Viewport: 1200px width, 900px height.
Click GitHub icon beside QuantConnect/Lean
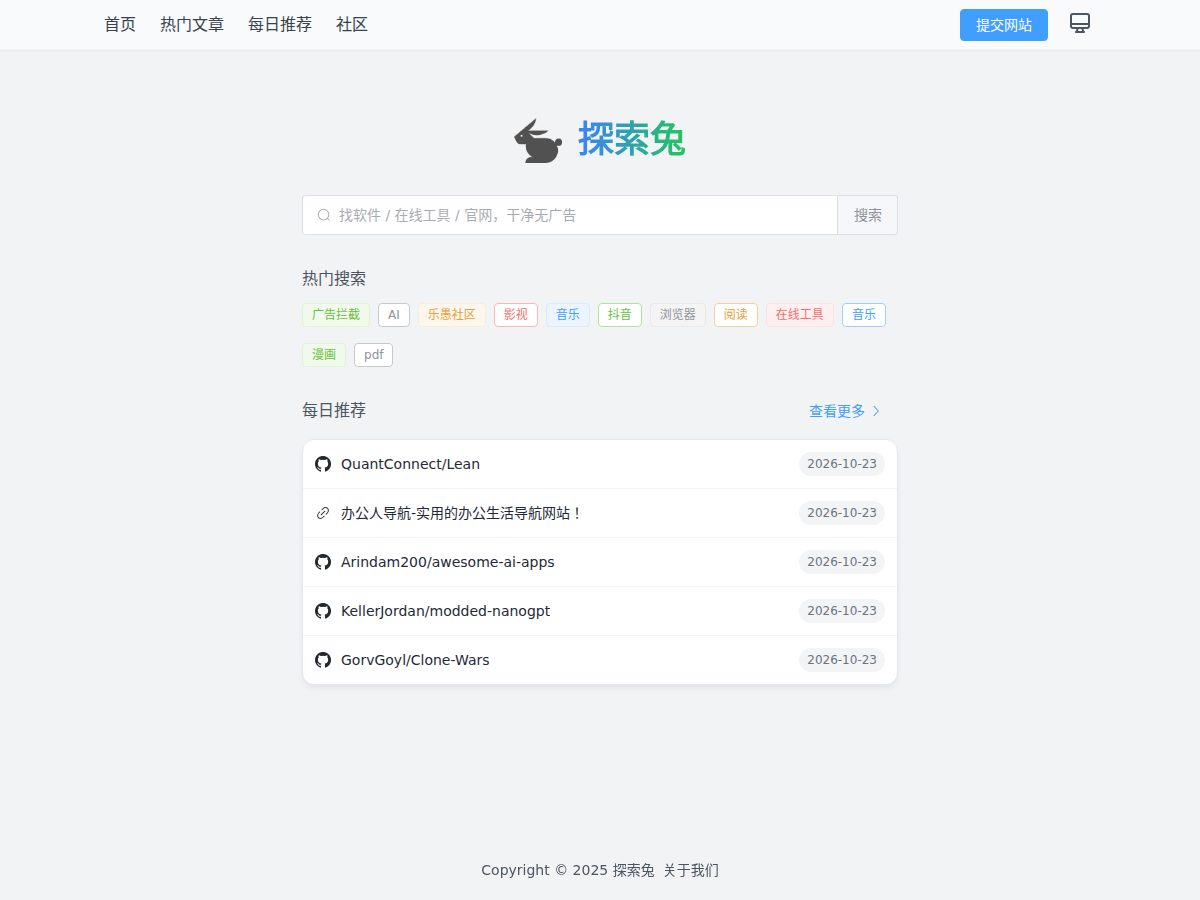click(x=323, y=464)
